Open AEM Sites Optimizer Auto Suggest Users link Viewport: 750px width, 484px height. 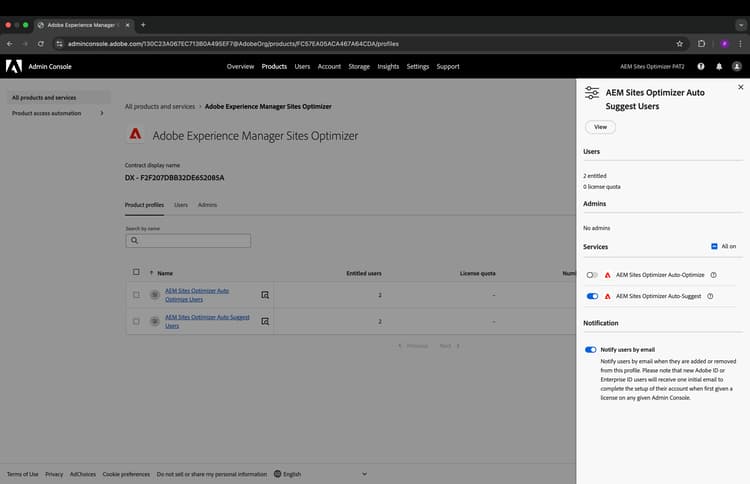(207, 321)
